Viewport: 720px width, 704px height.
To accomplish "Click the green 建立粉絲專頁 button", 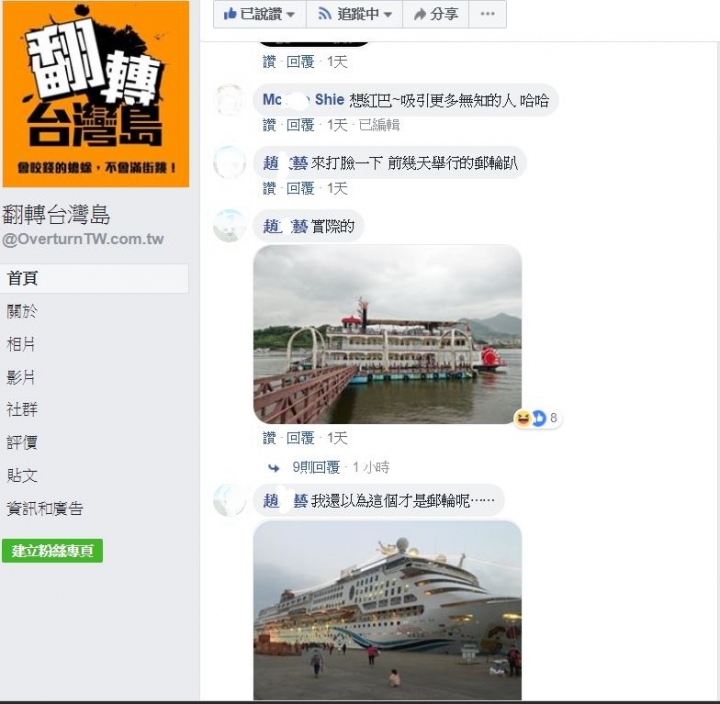I will [52, 551].
